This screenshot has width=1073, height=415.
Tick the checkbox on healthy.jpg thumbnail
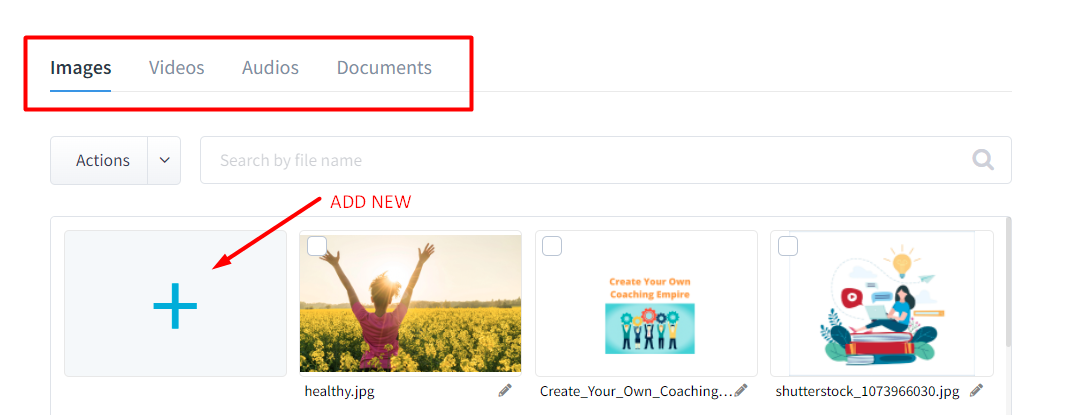pyautogui.click(x=317, y=246)
